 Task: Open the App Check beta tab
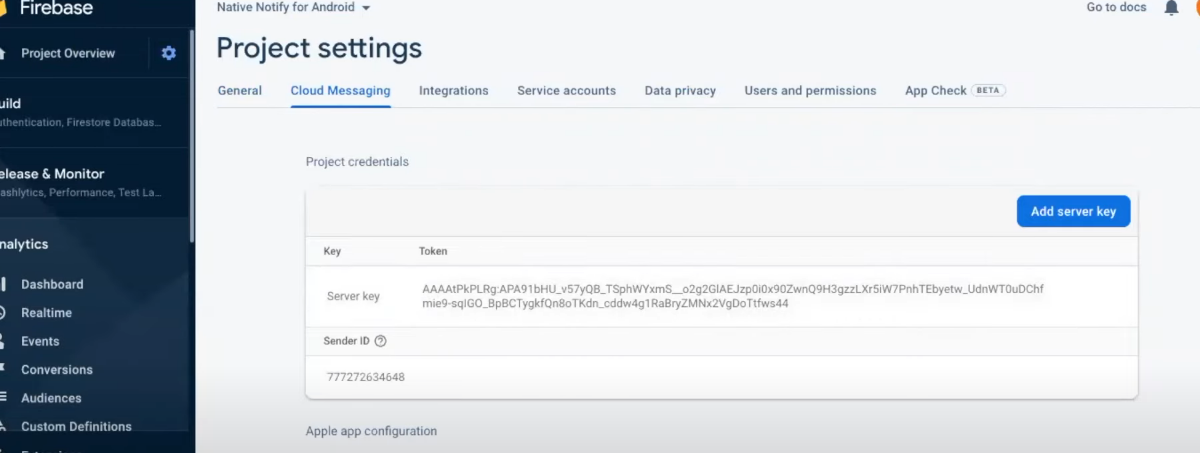pyautogui.click(x=955, y=90)
